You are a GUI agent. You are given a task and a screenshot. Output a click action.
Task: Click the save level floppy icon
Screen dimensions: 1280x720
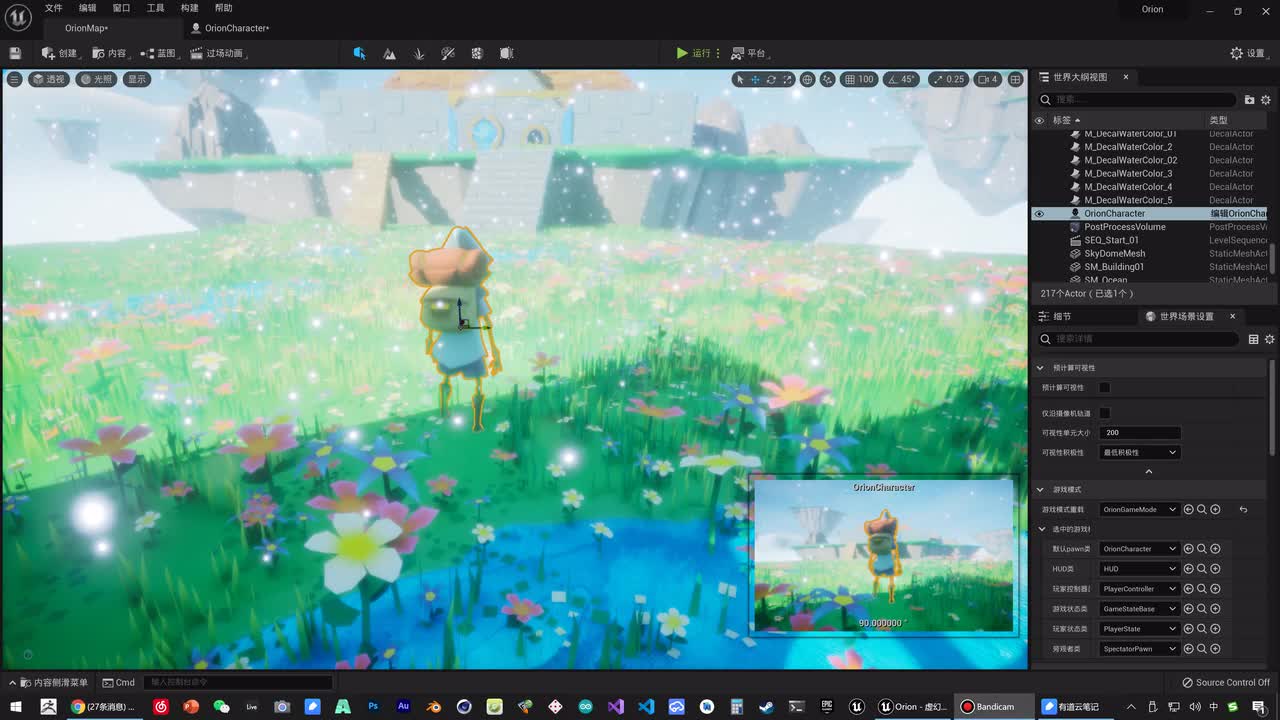(x=15, y=53)
